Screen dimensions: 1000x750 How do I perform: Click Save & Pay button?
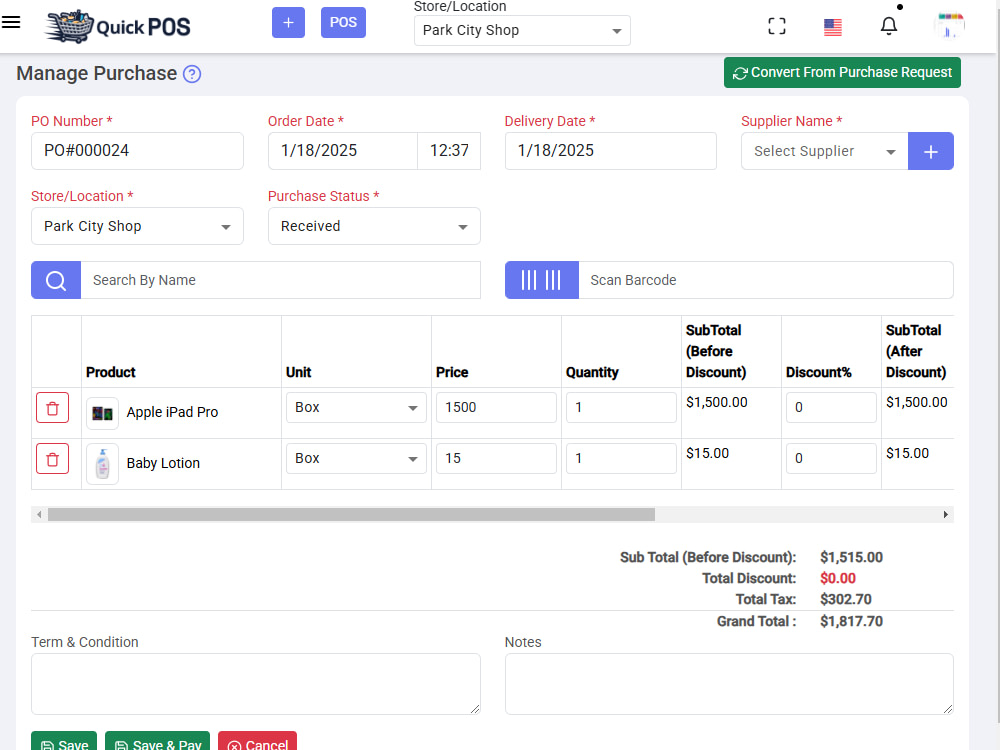(x=158, y=742)
